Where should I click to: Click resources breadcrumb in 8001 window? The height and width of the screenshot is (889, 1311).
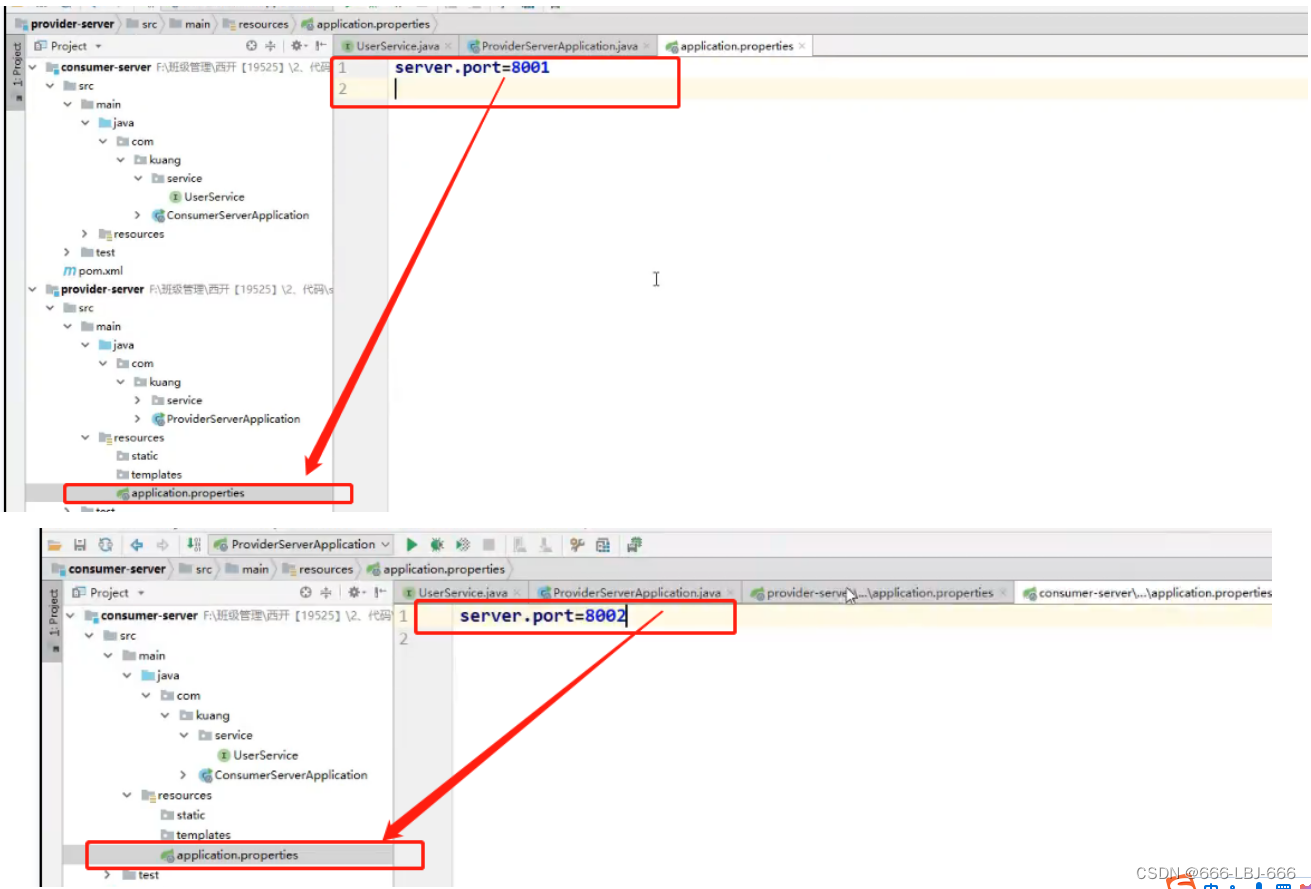point(255,24)
